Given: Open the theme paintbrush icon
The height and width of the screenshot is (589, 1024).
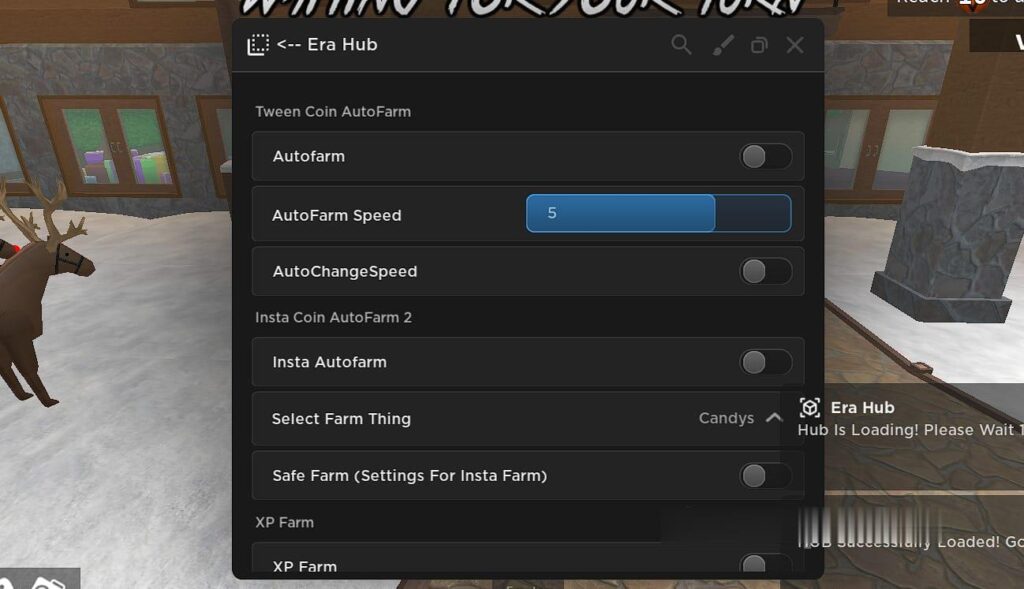Looking at the screenshot, I should click(722, 45).
